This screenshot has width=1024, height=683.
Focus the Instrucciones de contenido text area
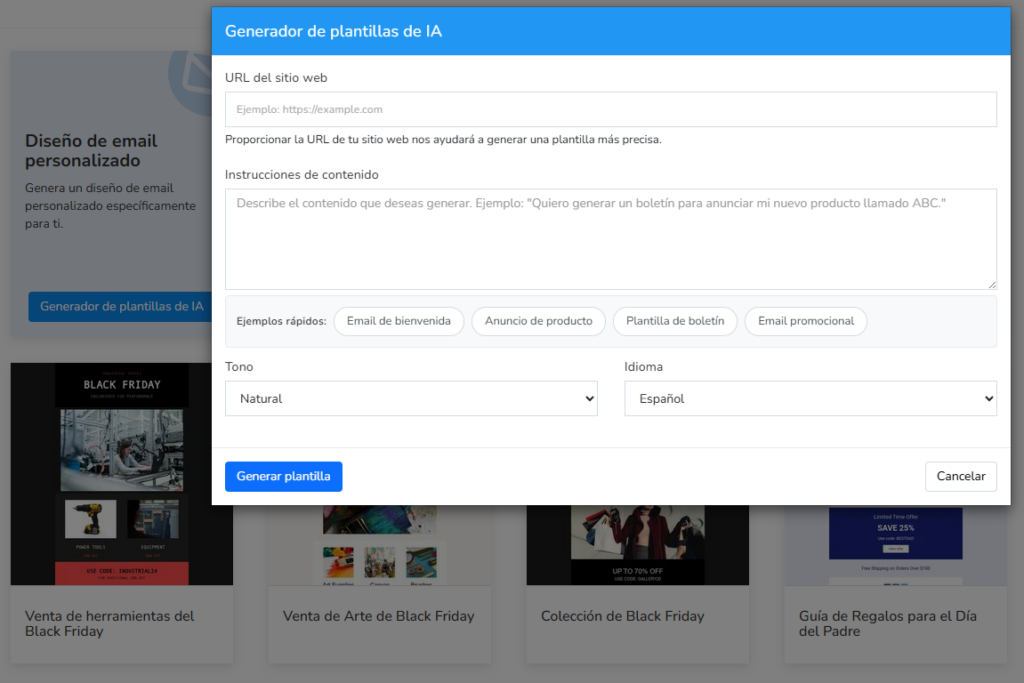pyautogui.click(x=610, y=238)
